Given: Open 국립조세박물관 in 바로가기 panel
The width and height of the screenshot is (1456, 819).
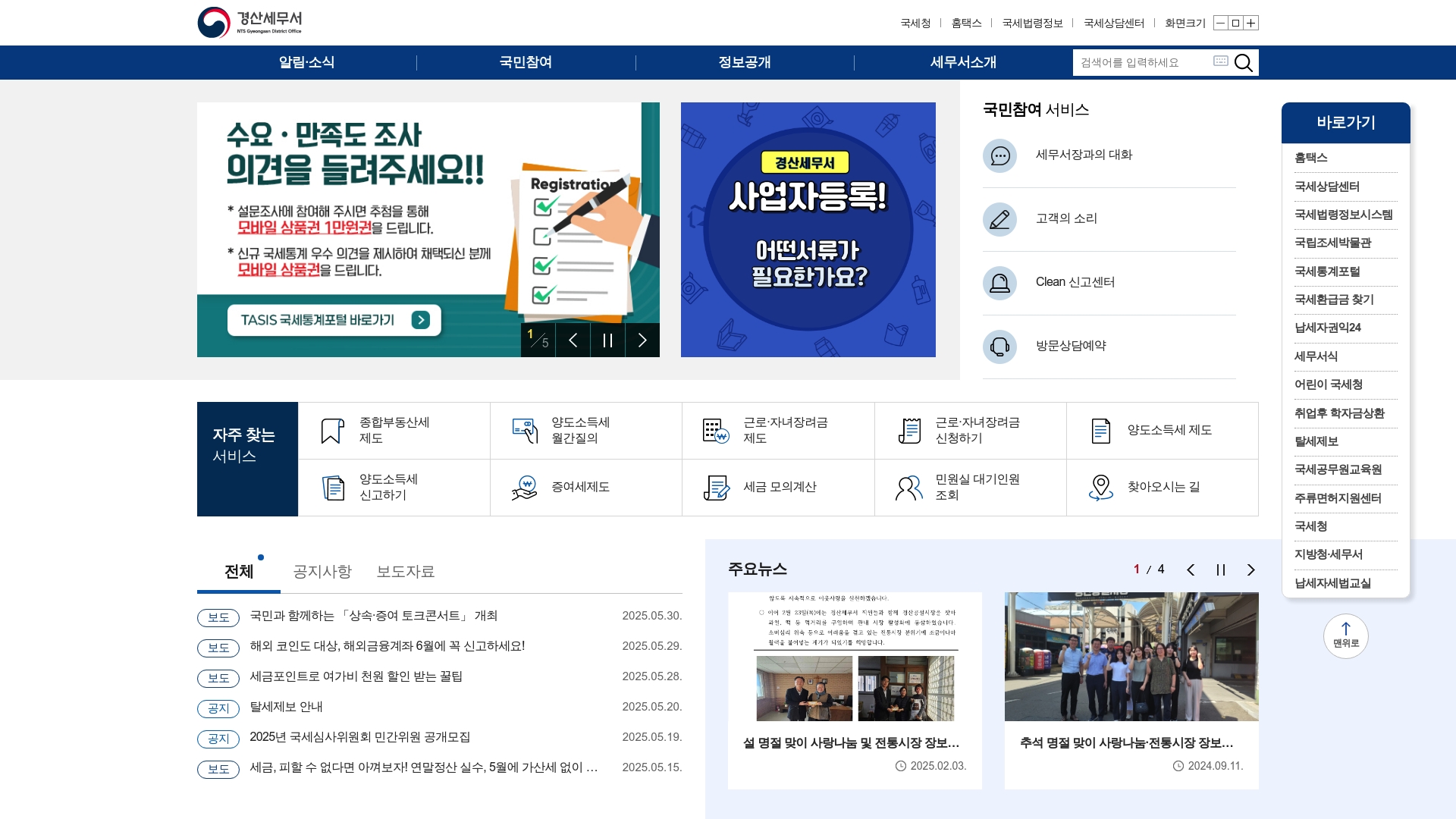Looking at the screenshot, I should click(x=1332, y=243).
